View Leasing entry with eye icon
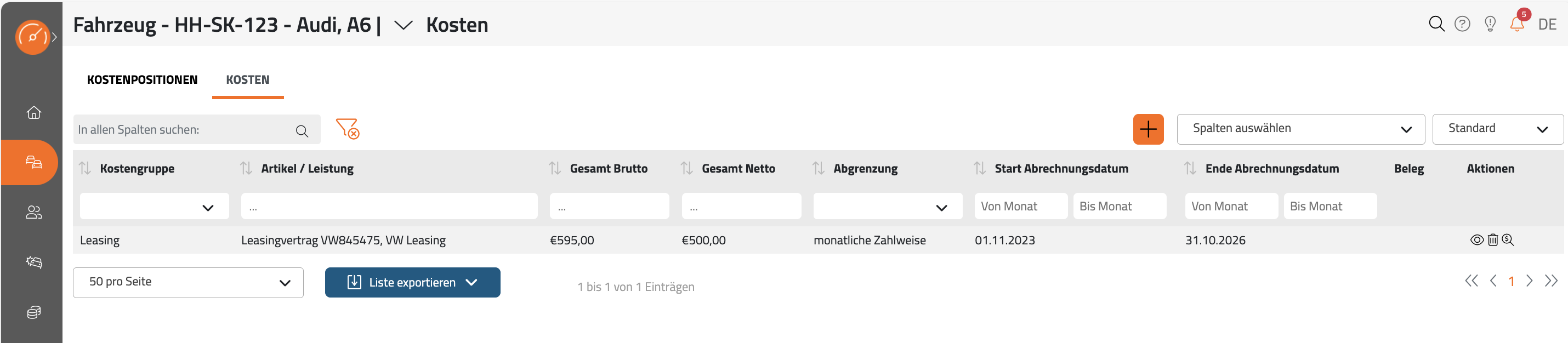Viewport: 1568px width, 343px height. (x=1476, y=240)
